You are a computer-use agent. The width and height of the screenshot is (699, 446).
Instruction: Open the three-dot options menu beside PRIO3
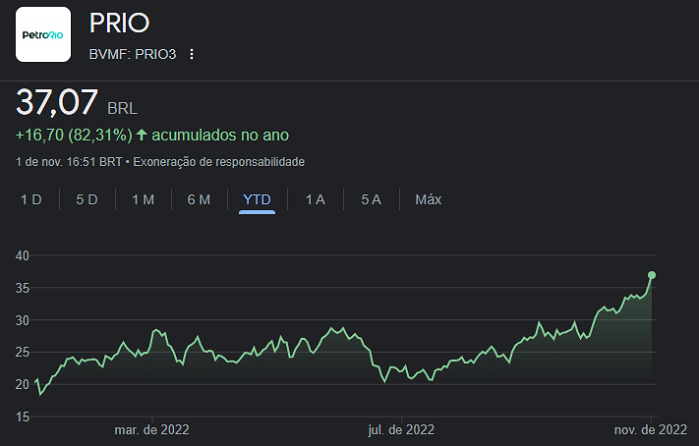coord(192,54)
